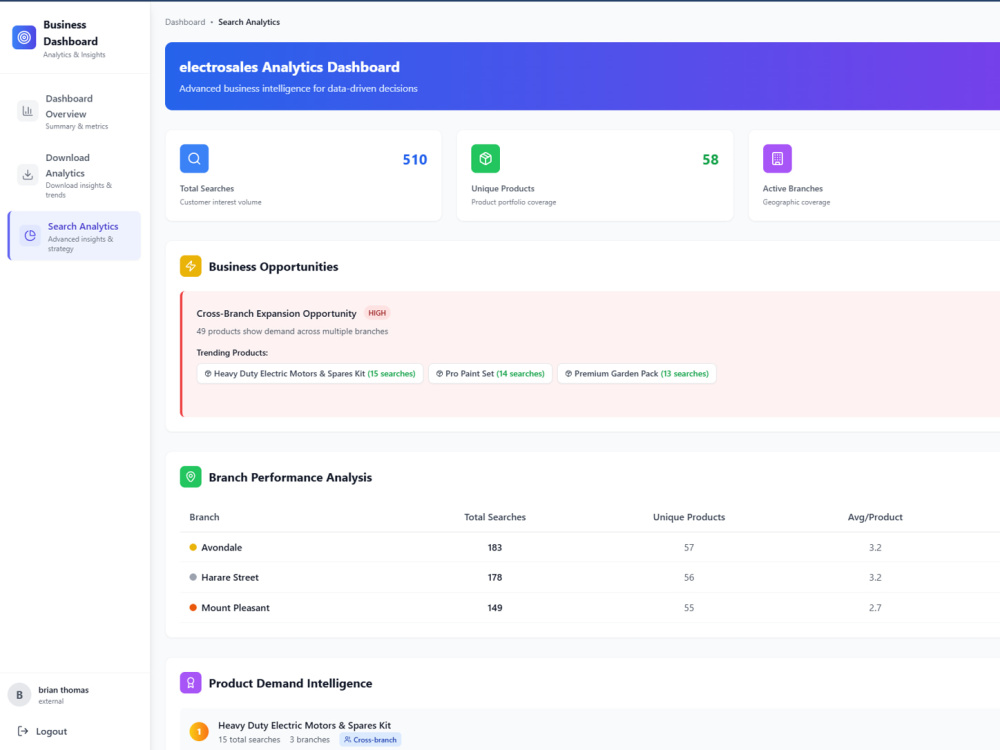Click the Avondale yellow dot
Viewport: 1000px width, 750px height.
pos(193,547)
